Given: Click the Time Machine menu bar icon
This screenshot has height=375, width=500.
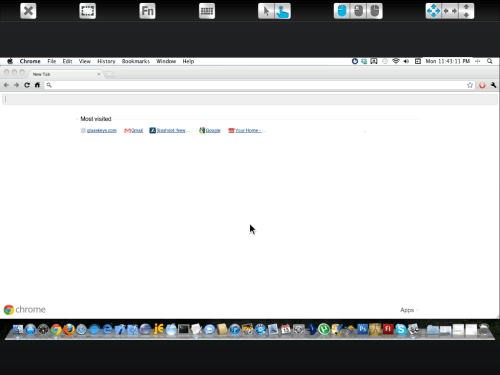Looking at the screenshot, I should (x=385, y=61).
